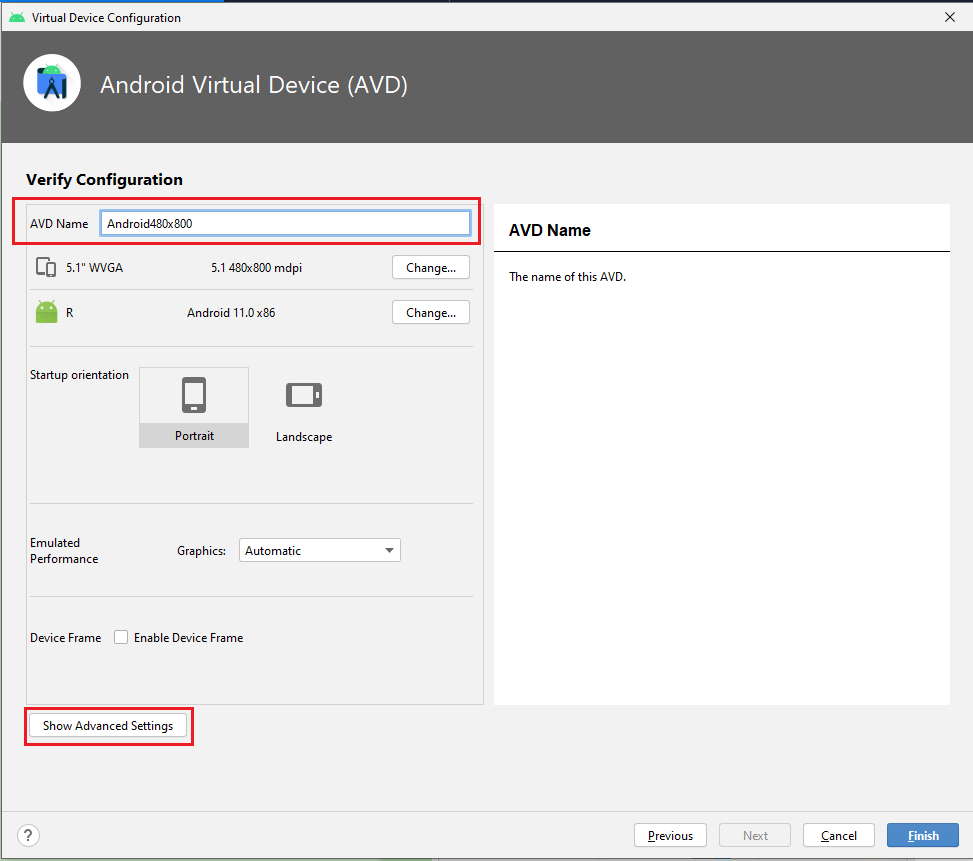Select Portrait startup orientation

pyautogui.click(x=194, y=408)
